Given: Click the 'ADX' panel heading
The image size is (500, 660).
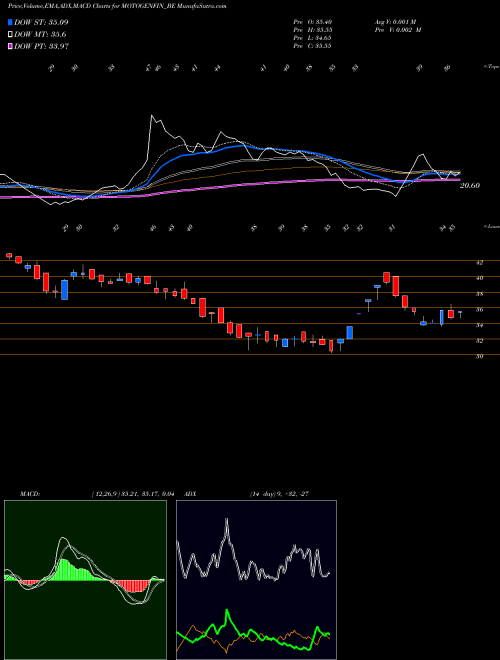Looking at the screenshot, I should tap(191, 494).
